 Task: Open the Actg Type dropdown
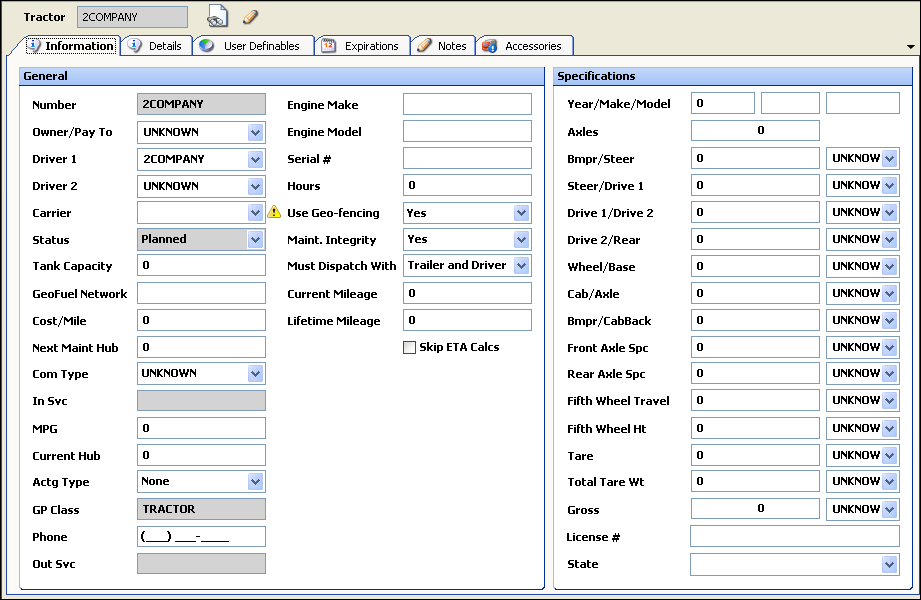(256, 482)
